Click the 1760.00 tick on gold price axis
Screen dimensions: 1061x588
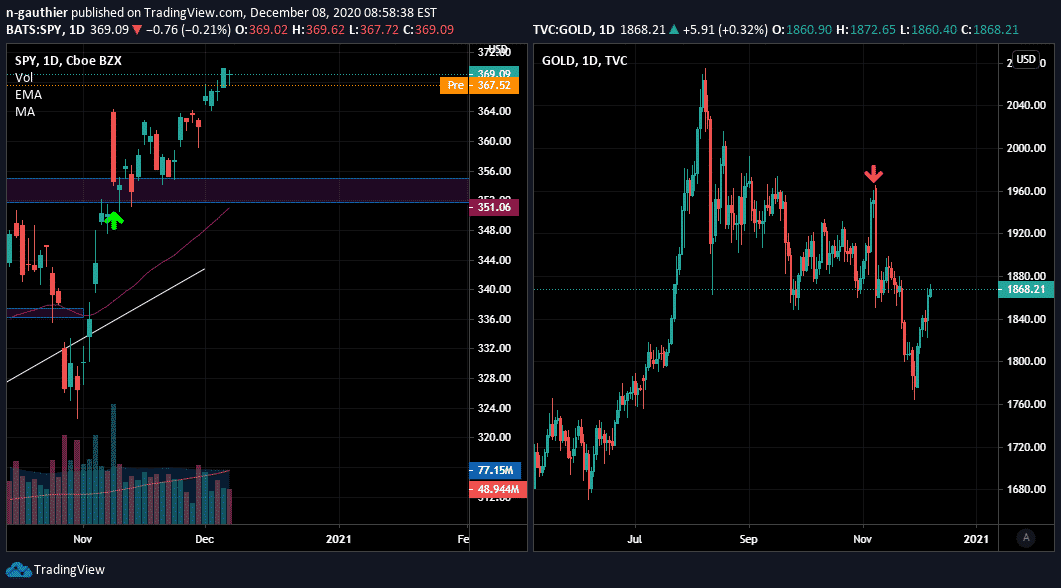pos(1026,404)
